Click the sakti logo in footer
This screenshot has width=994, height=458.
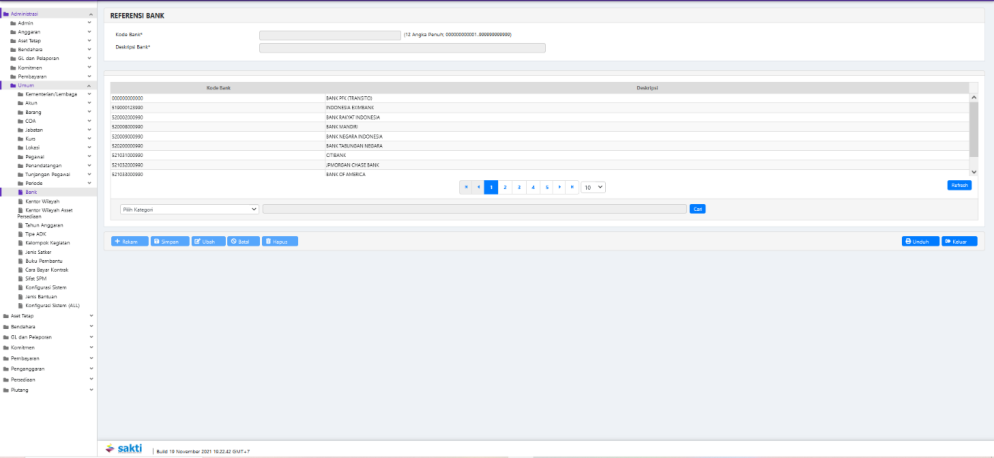pos(125,449)
